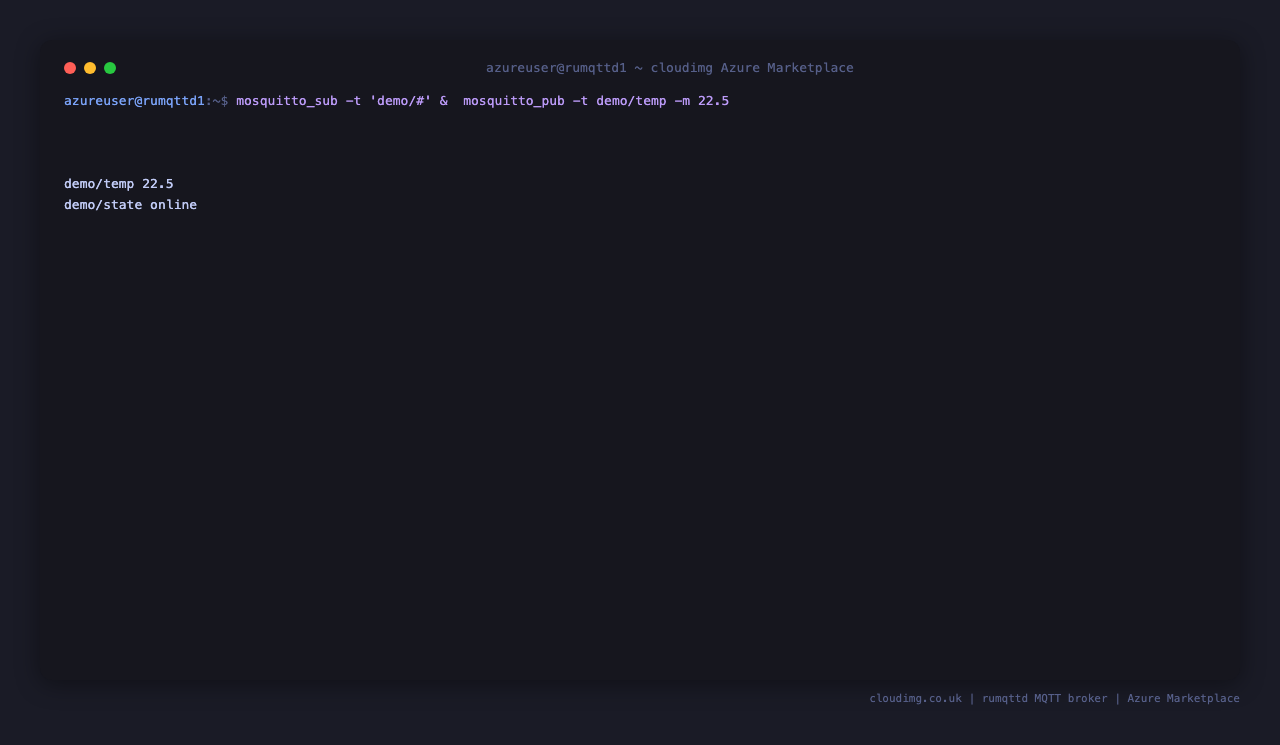Click the 'mosquitto_pub' command text
The width and height of the screenshot is (1280, 745).
pos(514,101)
